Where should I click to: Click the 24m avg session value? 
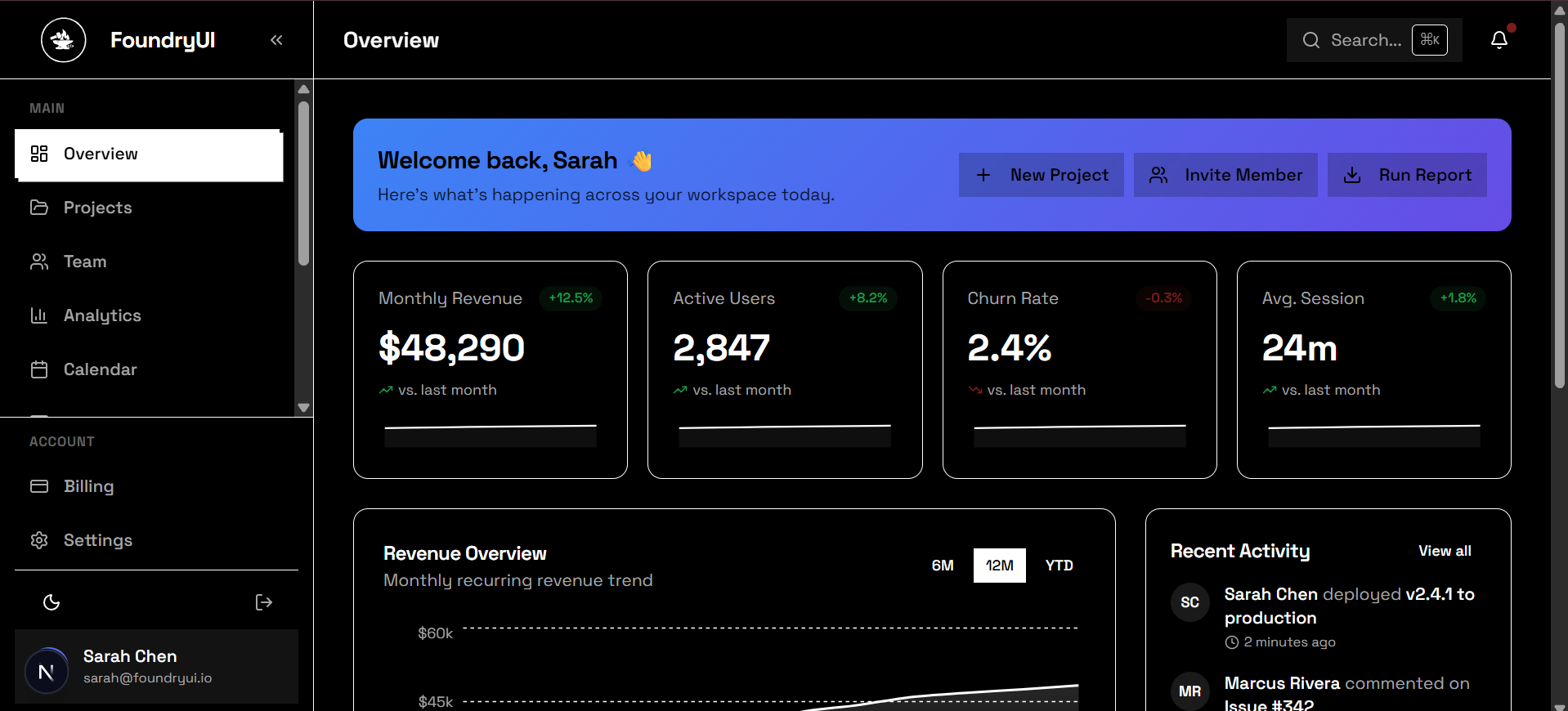[x=1300, y=348]
